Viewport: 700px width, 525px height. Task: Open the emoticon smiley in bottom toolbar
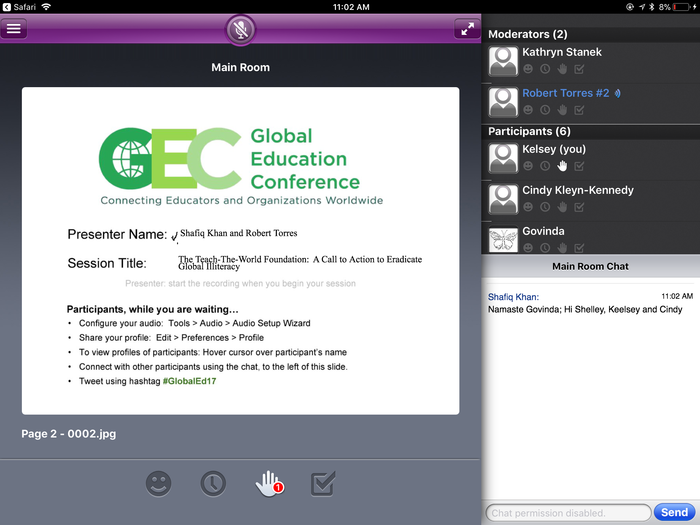pyautogui.click(x=158, y=484)
